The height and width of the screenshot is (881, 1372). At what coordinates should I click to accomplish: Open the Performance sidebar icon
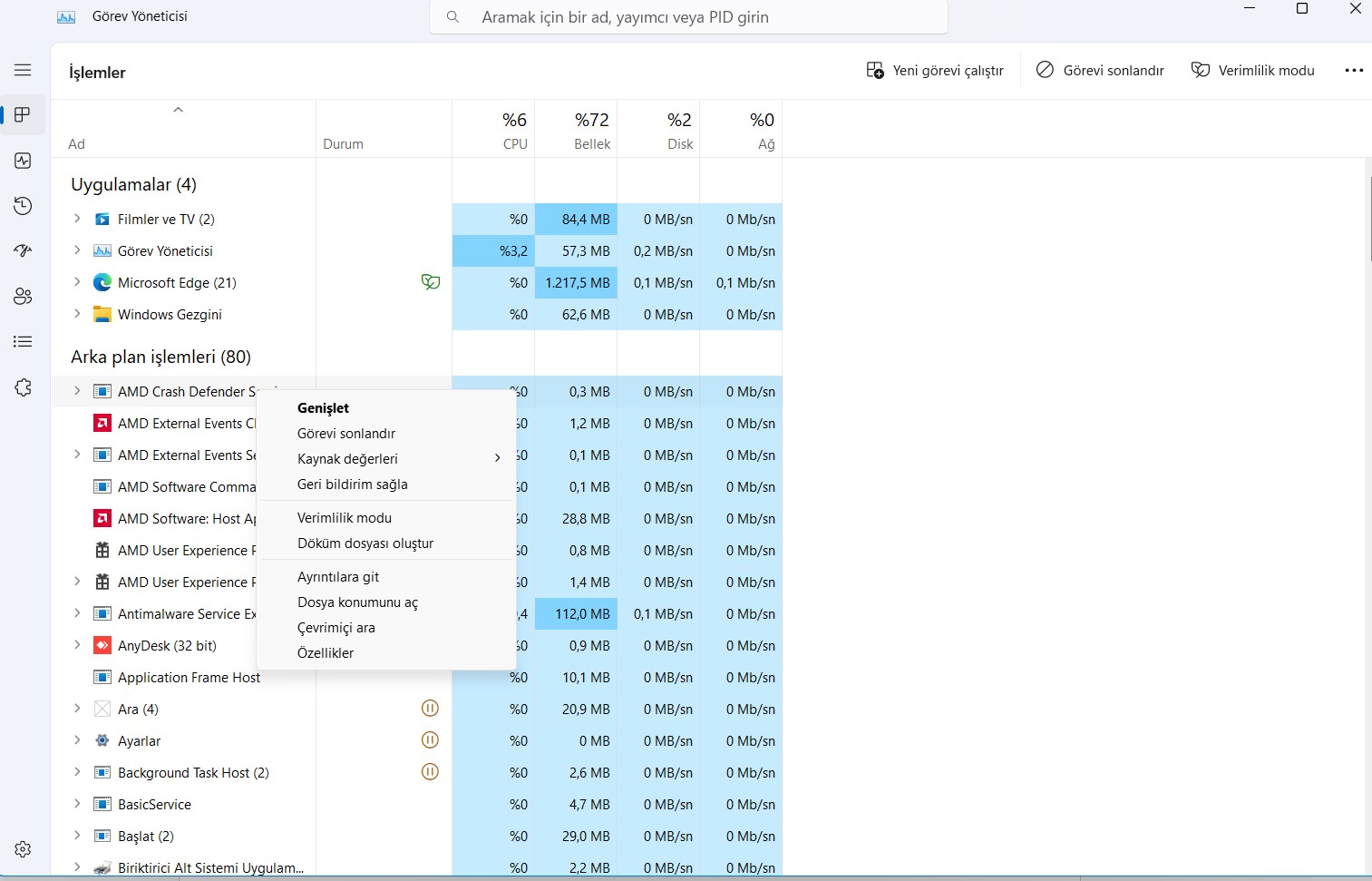click(x=23, y=161)
